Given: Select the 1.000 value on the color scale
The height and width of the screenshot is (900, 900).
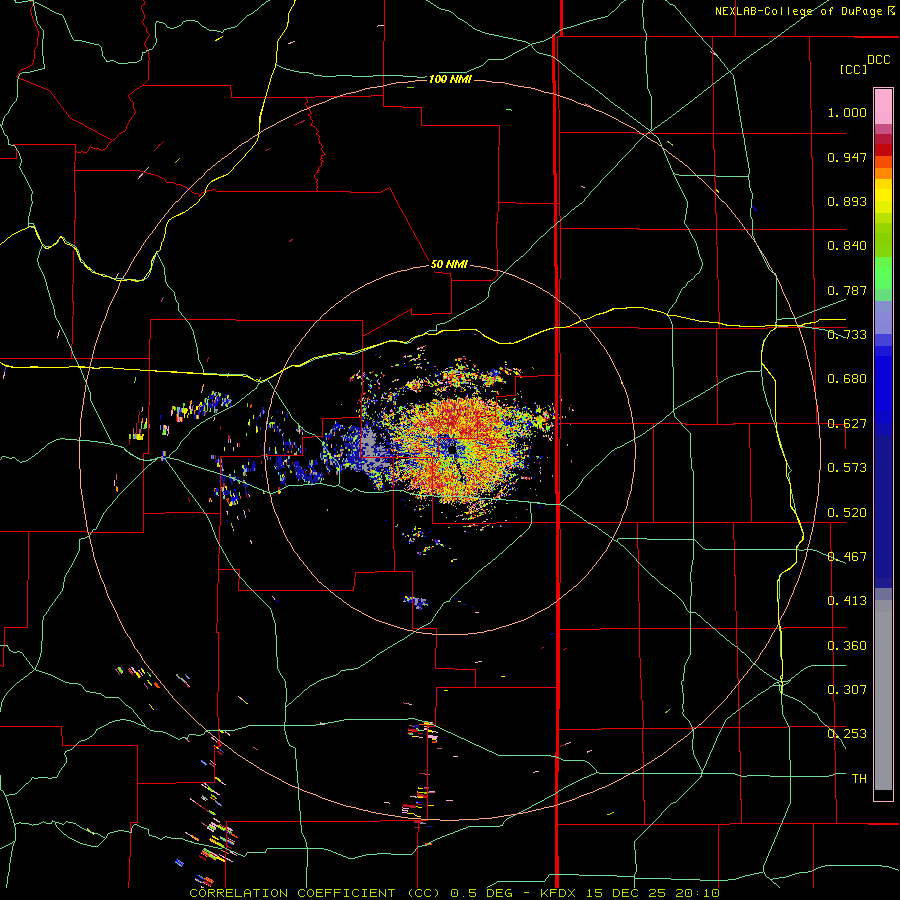Looking at the screenshot, I should 847,112.
